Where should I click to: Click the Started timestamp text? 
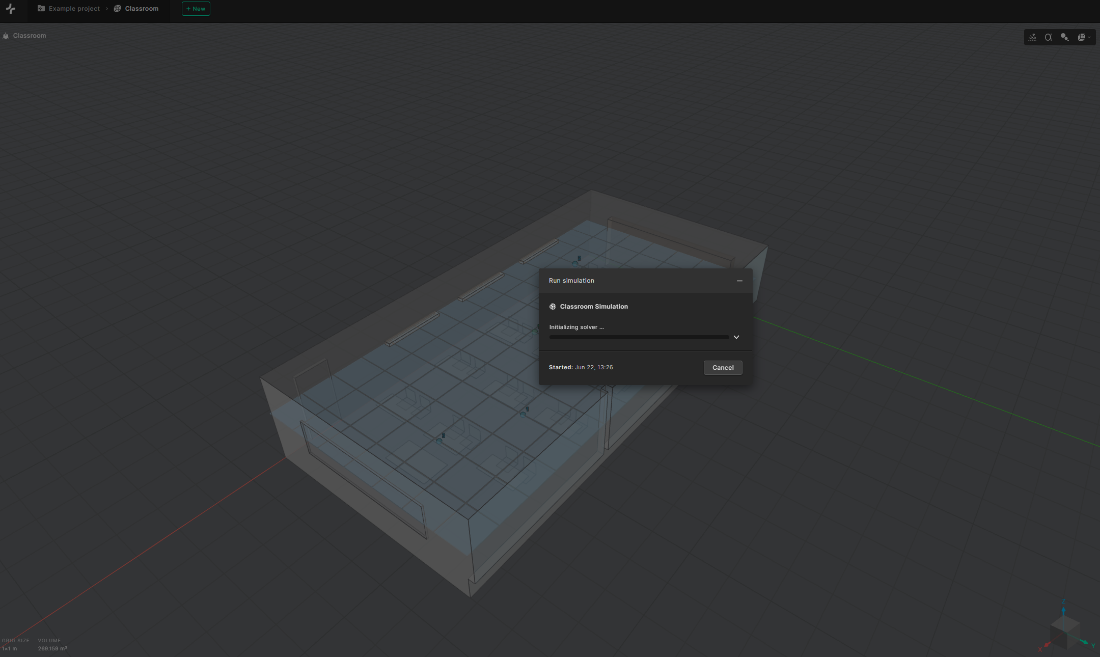(581, 367)
